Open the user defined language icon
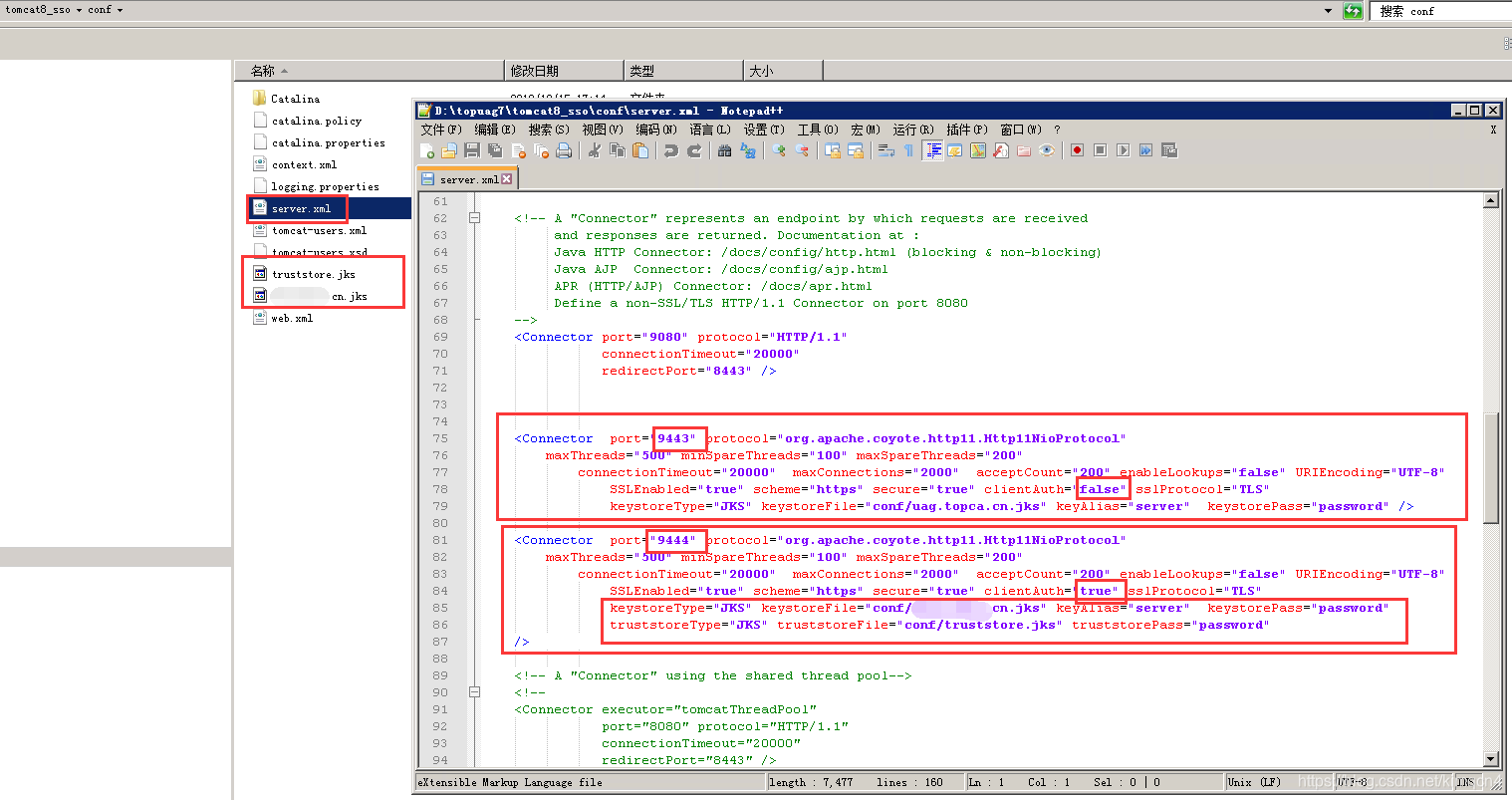1512x800 pixels. click(954, 150)
